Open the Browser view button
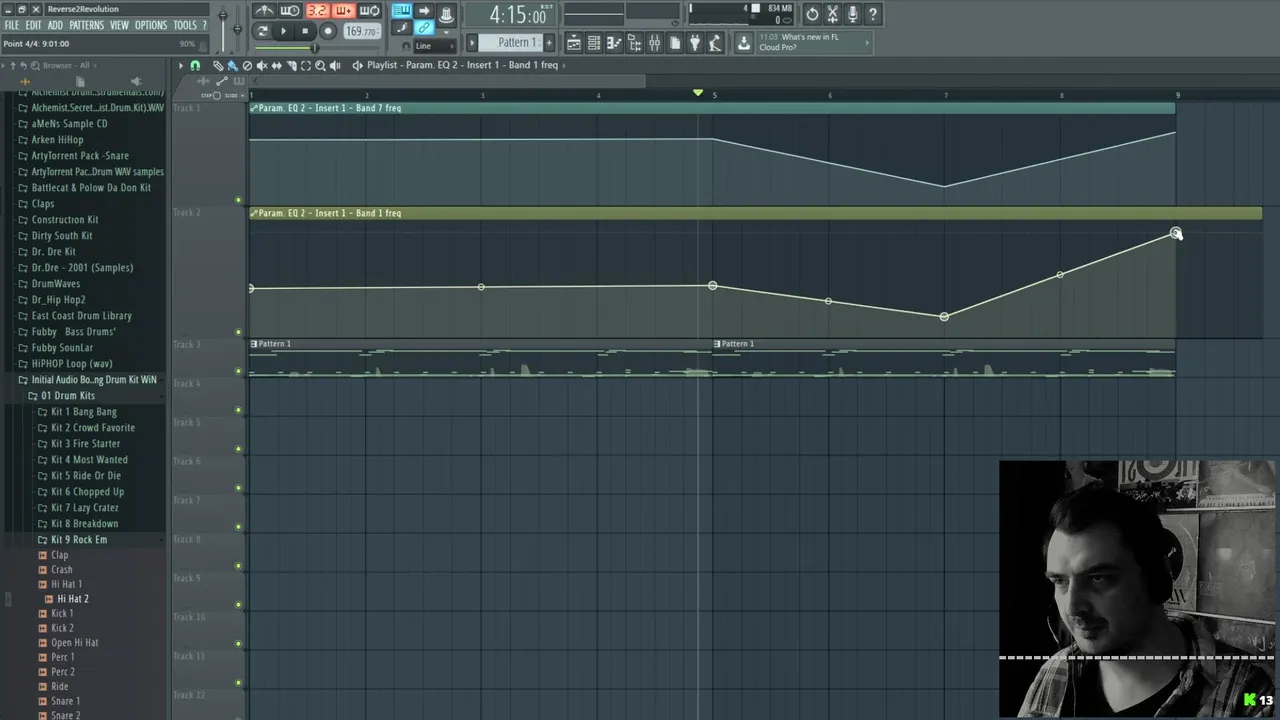The image size is (1280, 720). click(x=635, y=43)
